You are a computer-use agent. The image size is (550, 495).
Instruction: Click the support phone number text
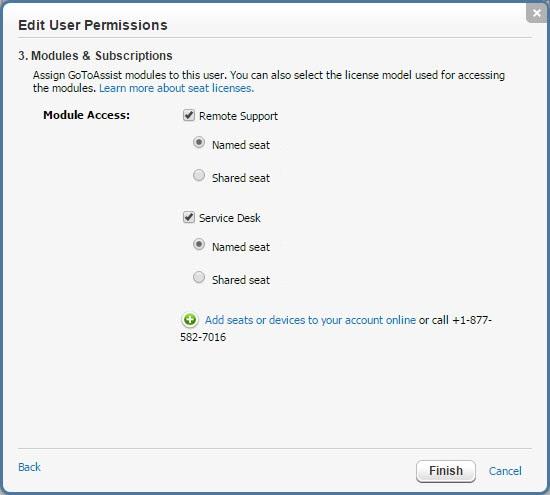coord(336,329)
